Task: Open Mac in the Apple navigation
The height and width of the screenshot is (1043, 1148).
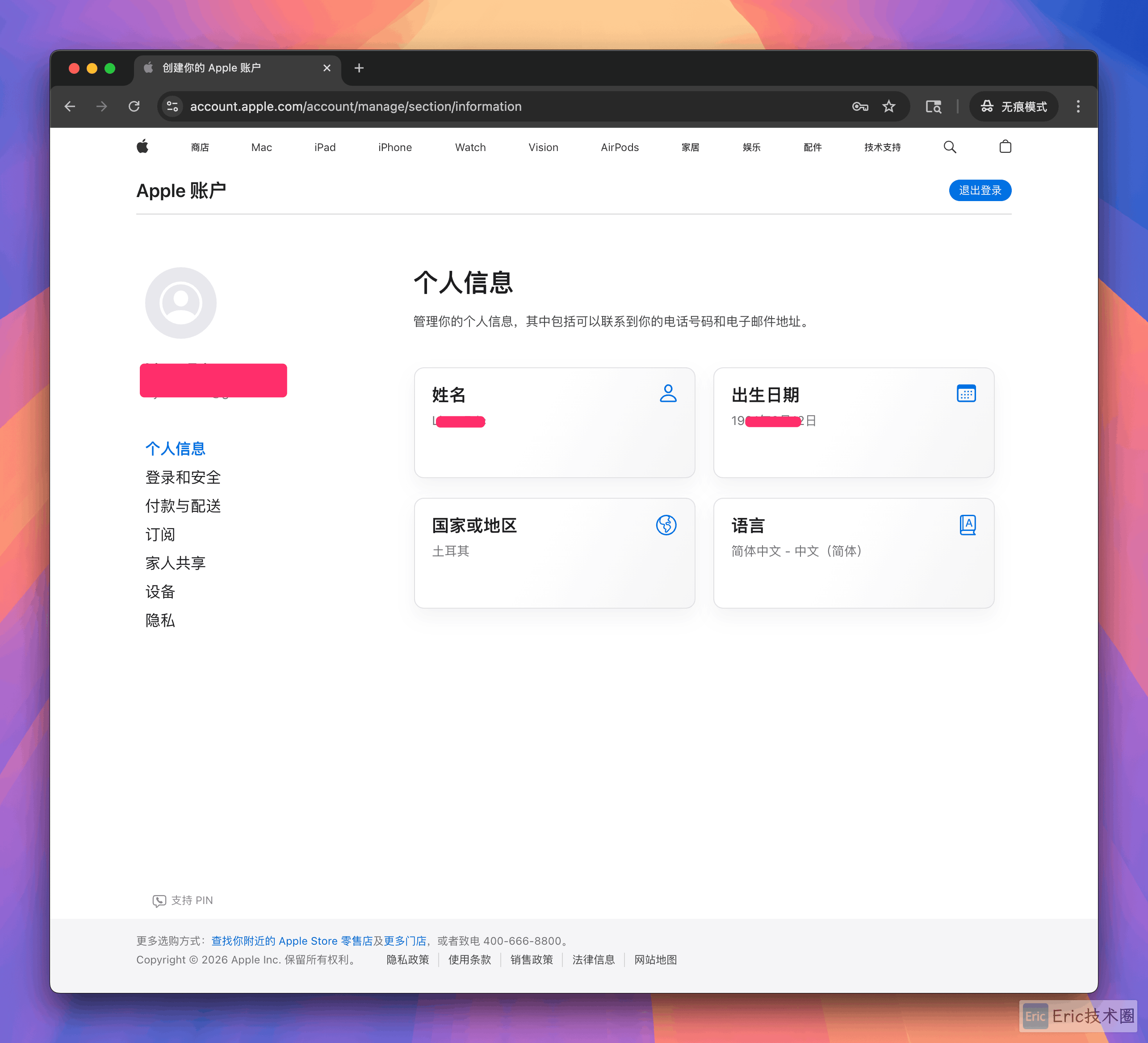Action: [261, 147]
